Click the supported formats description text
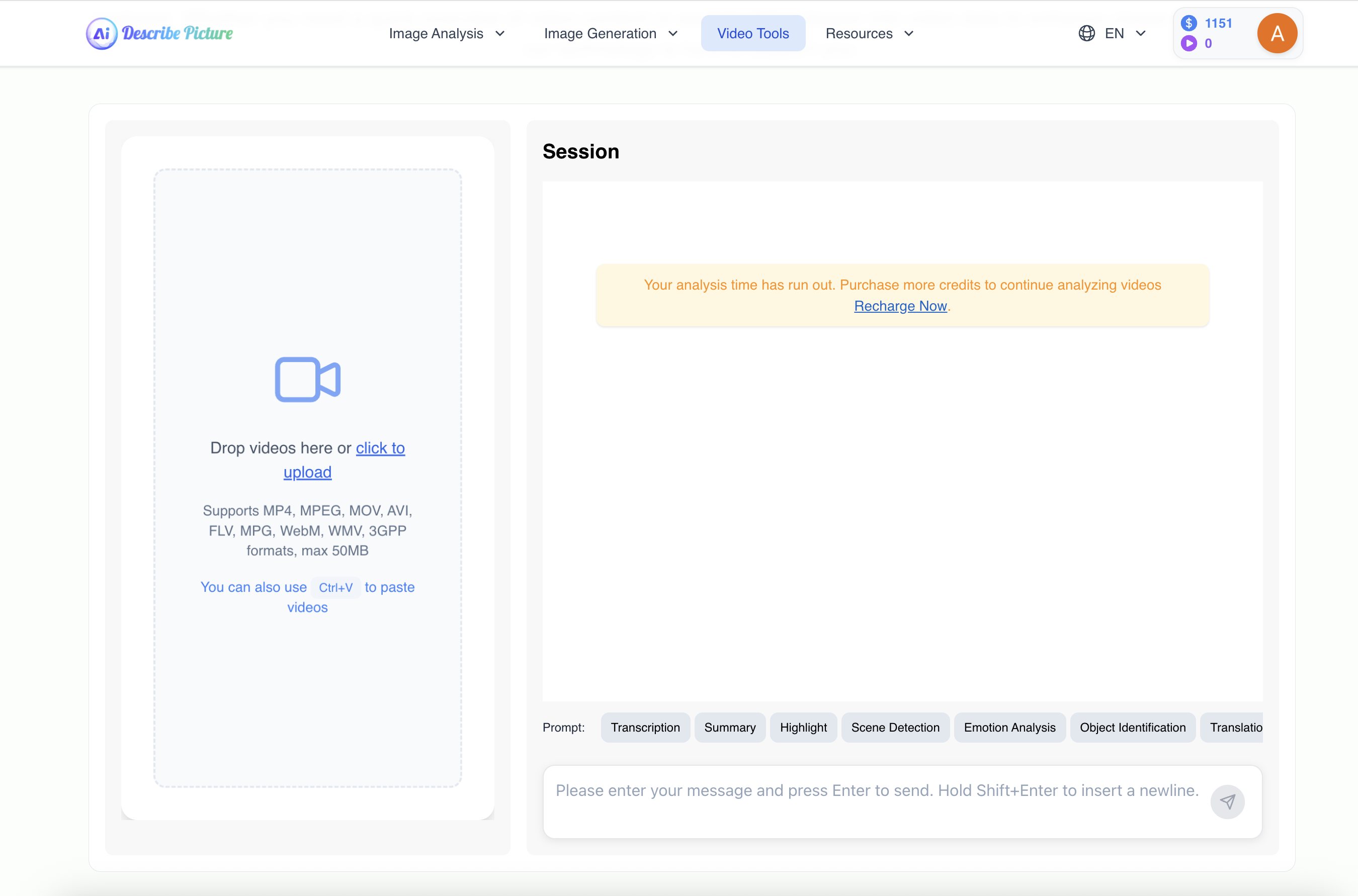Viewport: 1358px width, 896px height. pyautogui.click(x=307, y=531)
